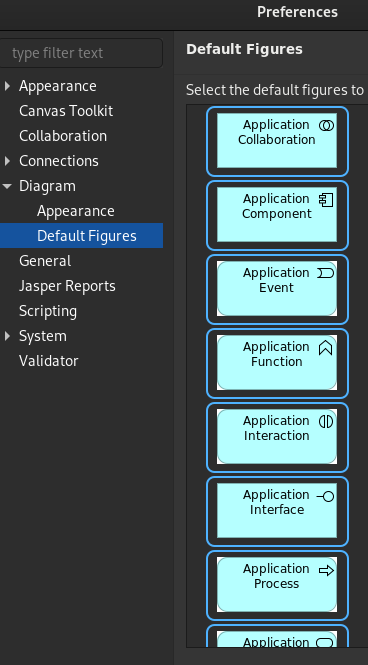368x665 pixels.
Task: Expand the Connections tree node
Action: click(x=7, y=161)
